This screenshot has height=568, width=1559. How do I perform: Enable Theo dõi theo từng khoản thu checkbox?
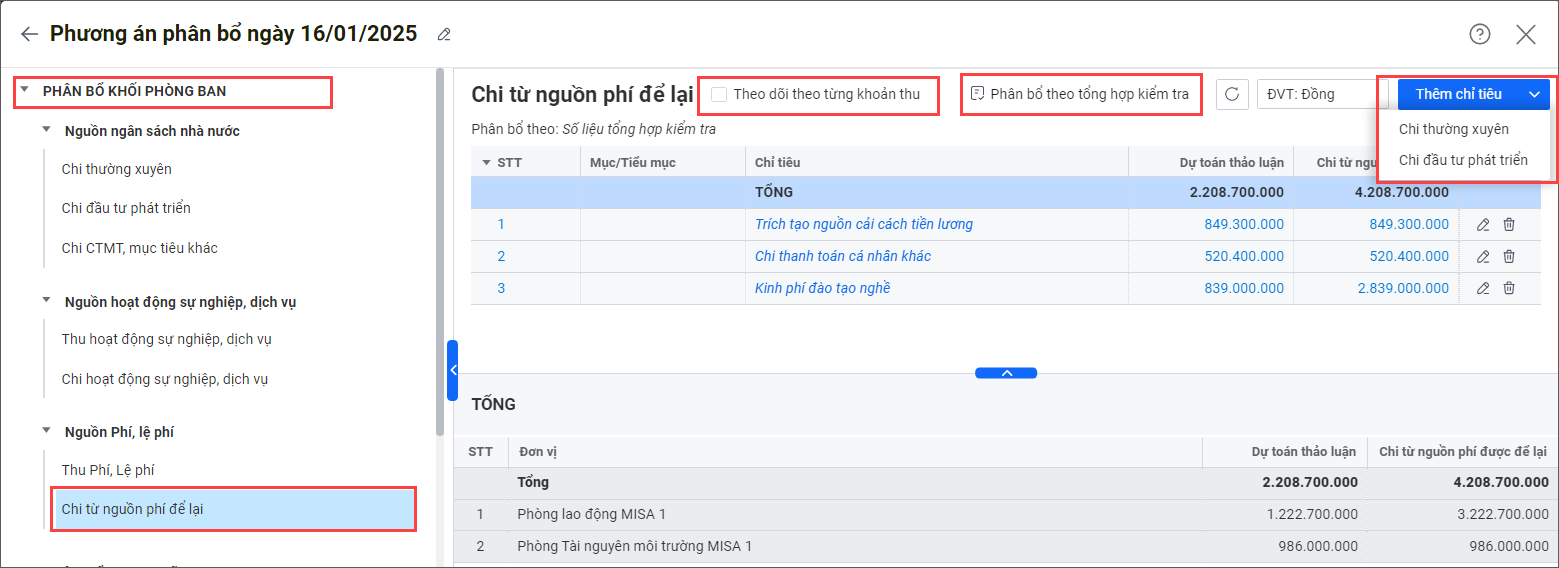[719, 94]
